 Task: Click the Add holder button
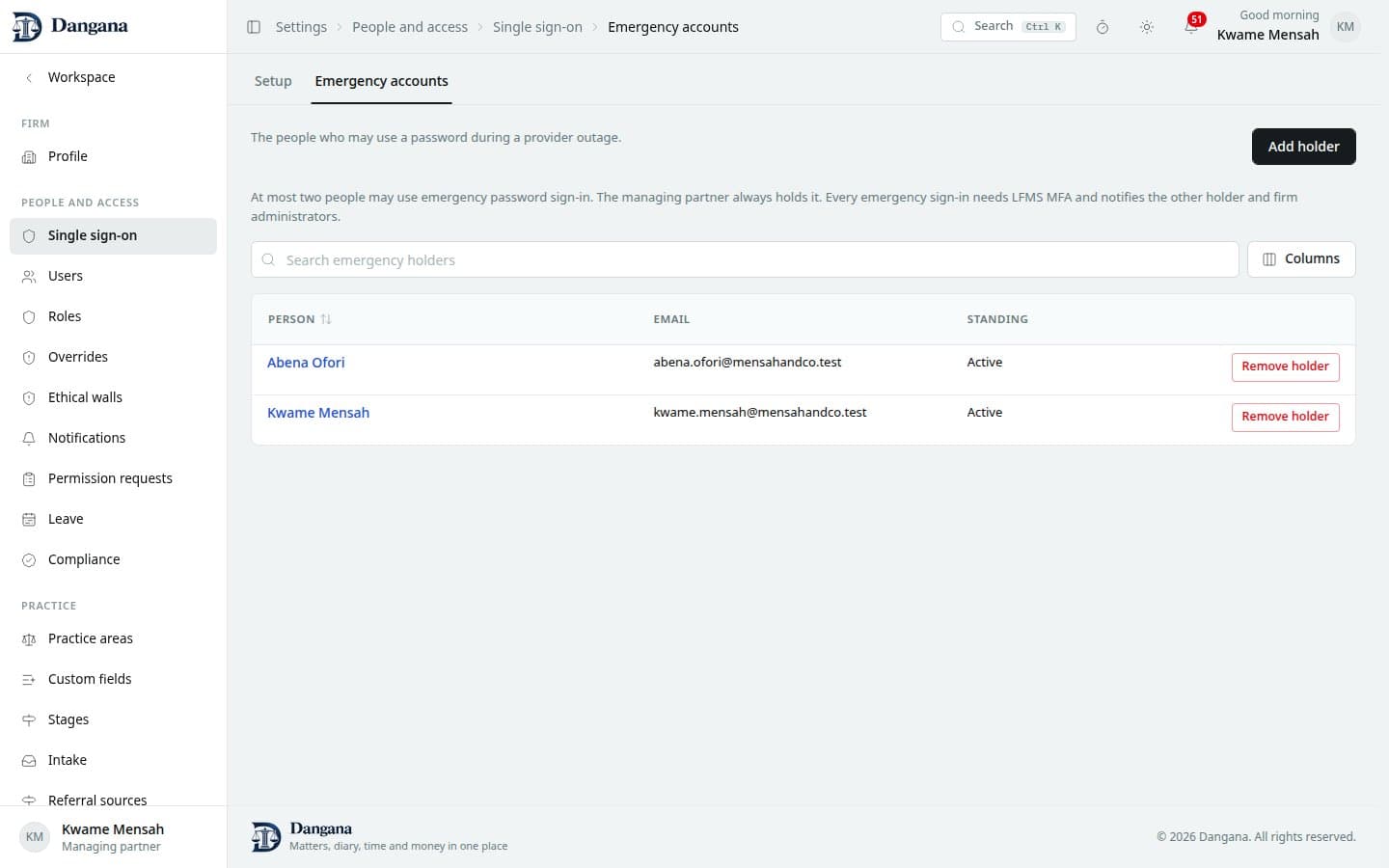tap(1303, 147)
